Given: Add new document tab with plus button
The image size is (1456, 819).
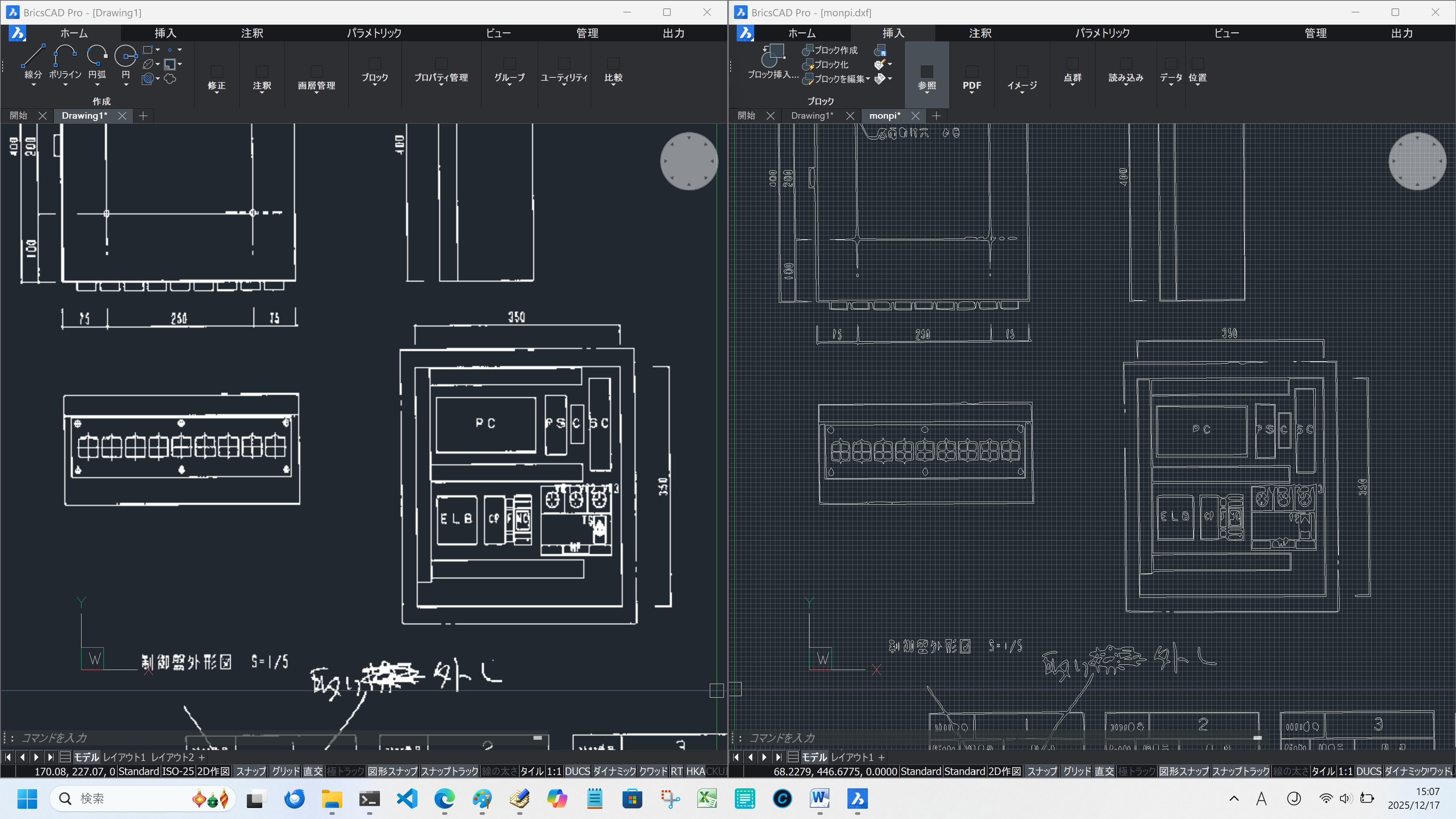Looking at the screenshot, I should click(x=143, y=116).
